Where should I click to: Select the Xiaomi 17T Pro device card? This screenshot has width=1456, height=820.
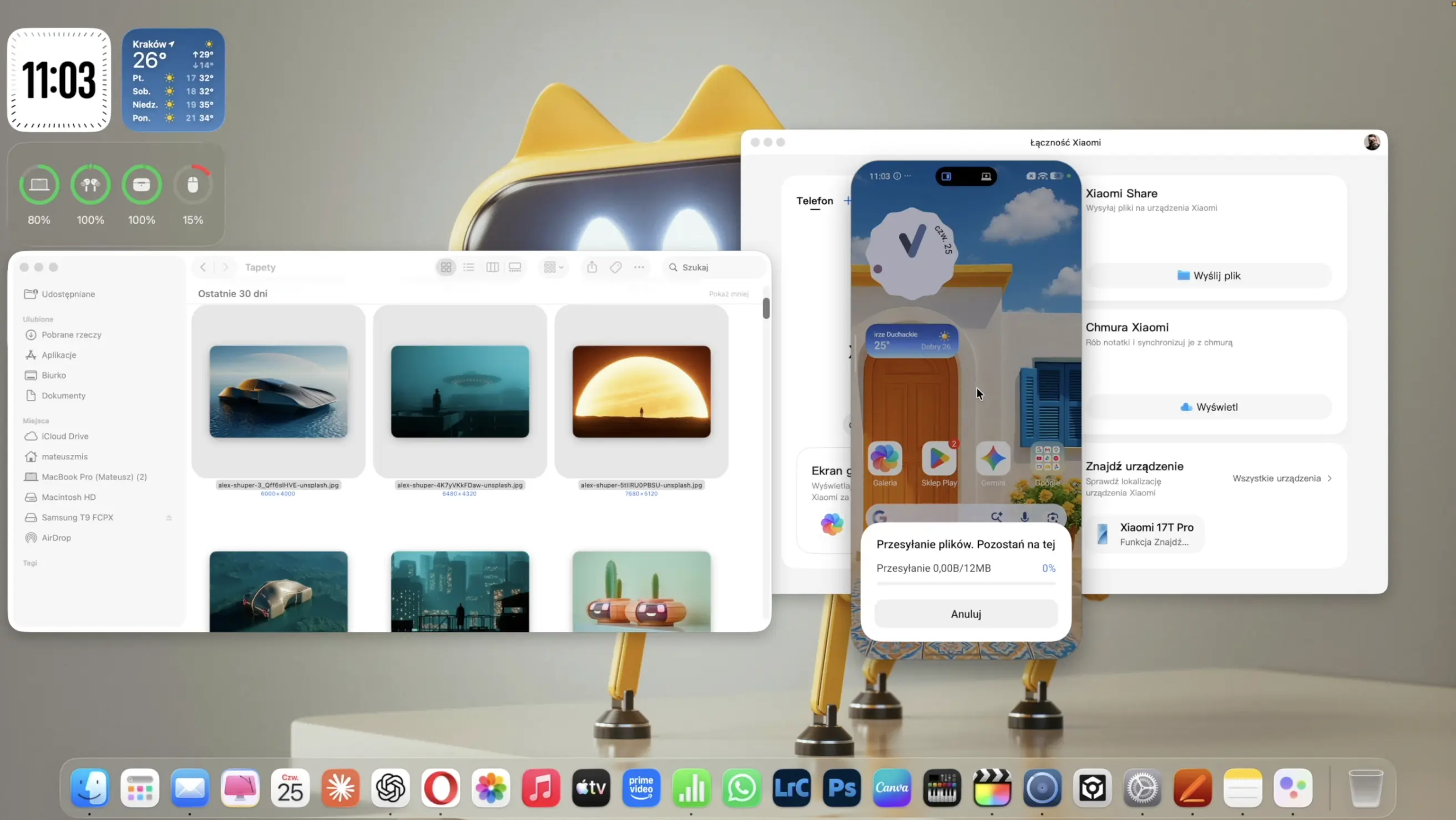pos(1146,534)
